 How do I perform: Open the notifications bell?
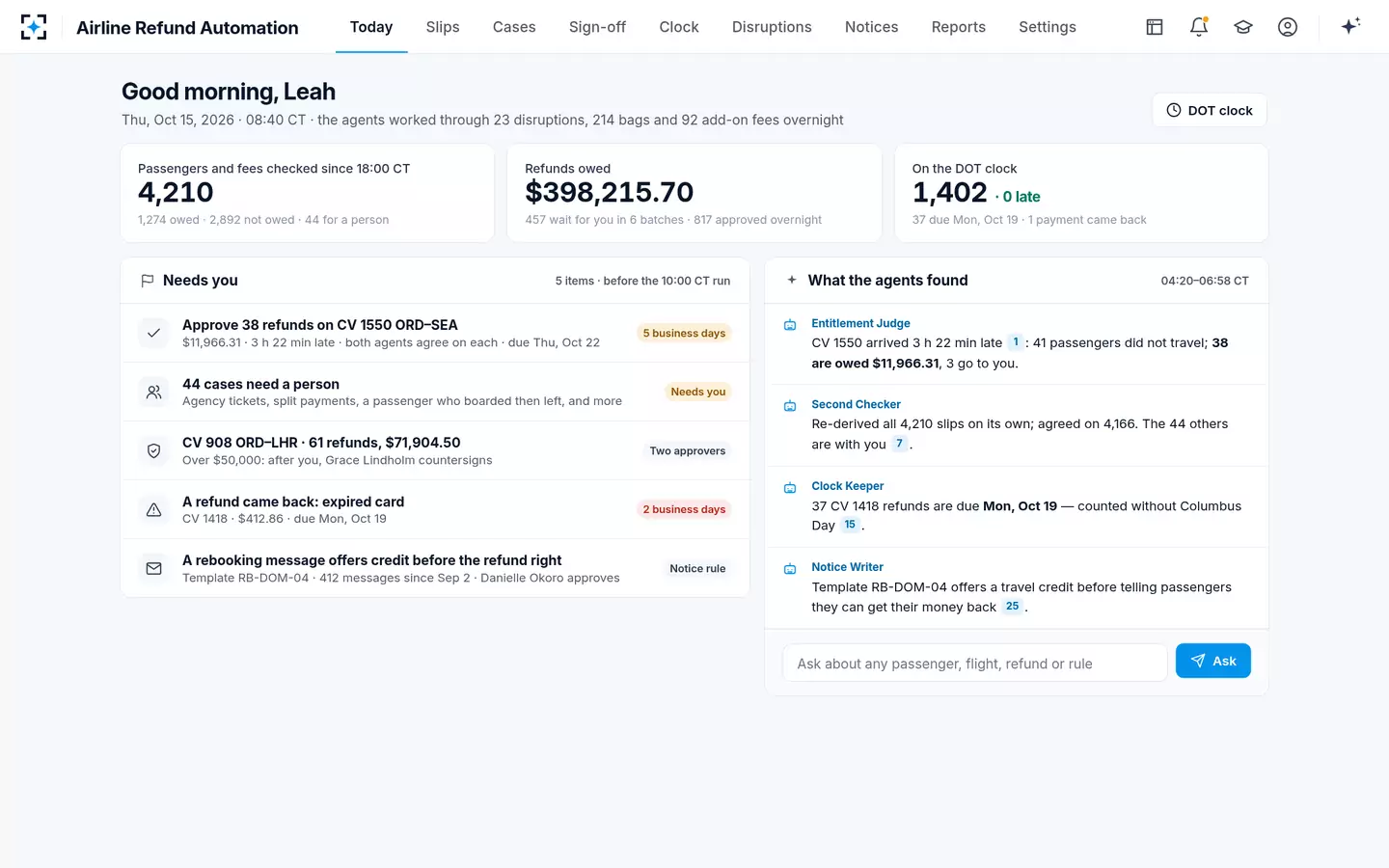(x=1199, y=27)
